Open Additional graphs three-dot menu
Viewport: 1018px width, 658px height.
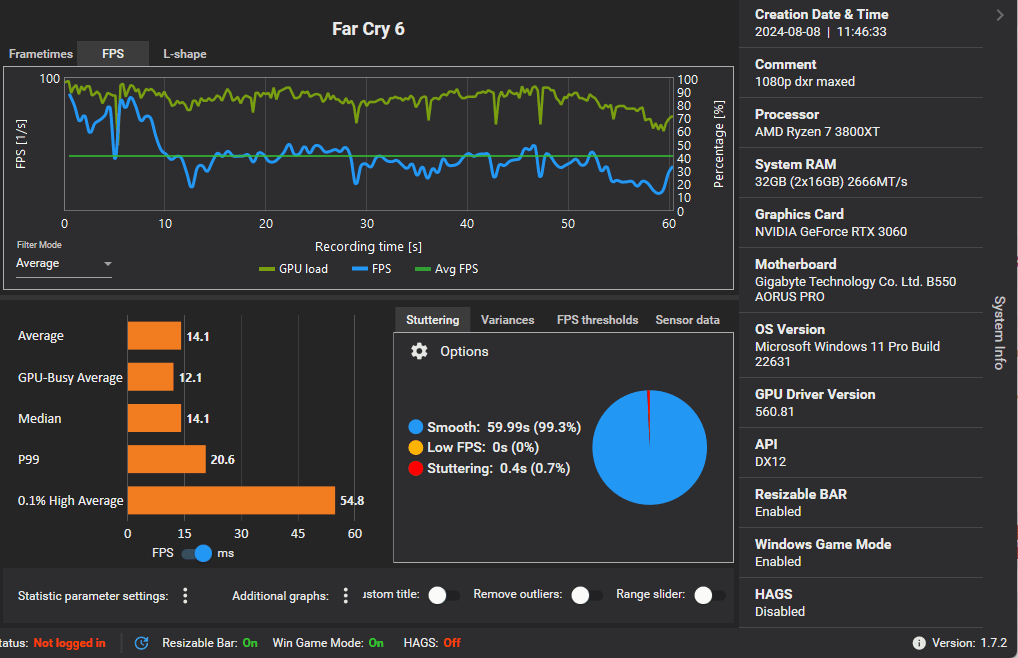coord(346,596)
